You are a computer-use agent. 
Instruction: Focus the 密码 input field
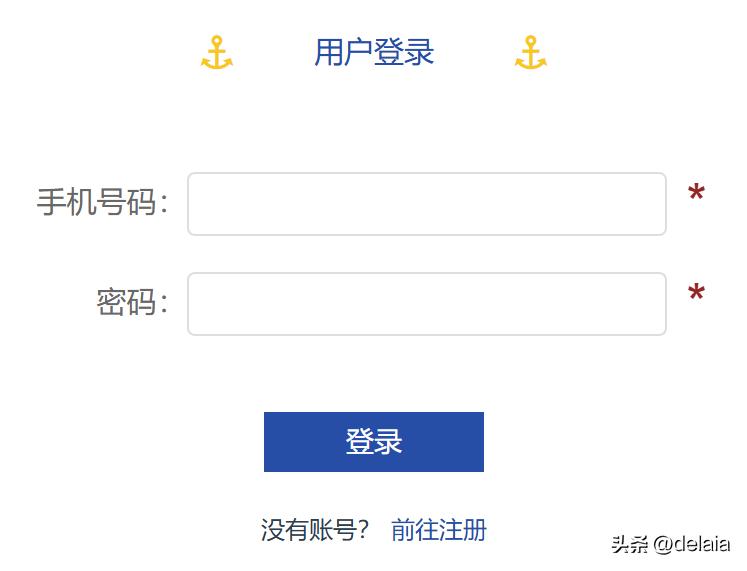click(427, 304)
